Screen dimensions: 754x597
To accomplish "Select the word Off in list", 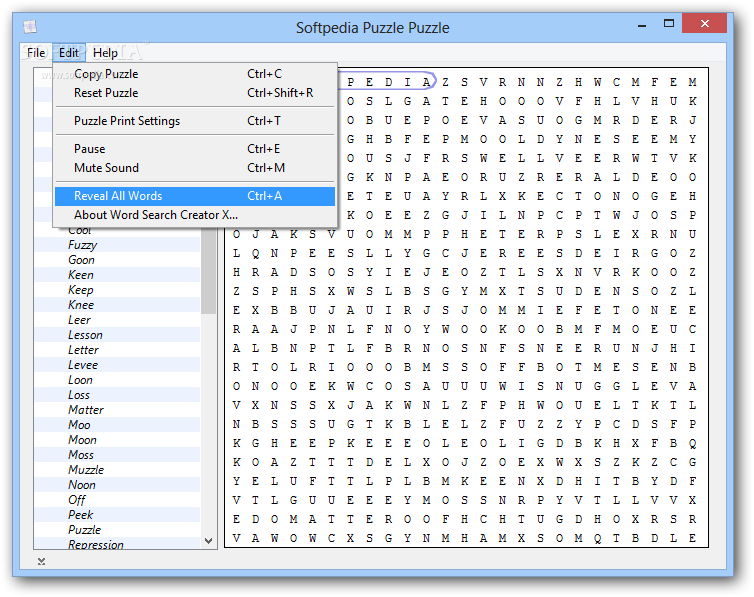I will coord(76,500).
